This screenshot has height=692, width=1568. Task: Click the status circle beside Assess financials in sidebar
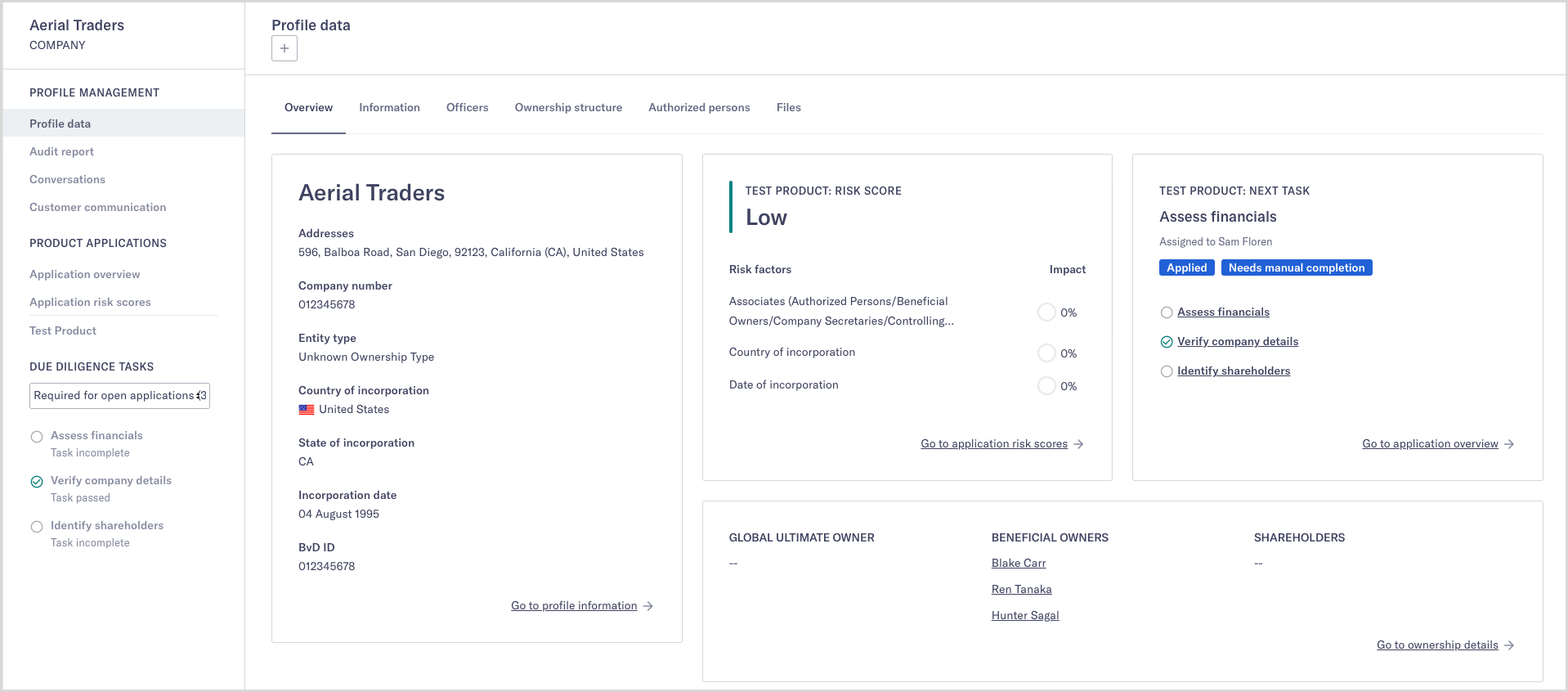[x=37, y=437]
